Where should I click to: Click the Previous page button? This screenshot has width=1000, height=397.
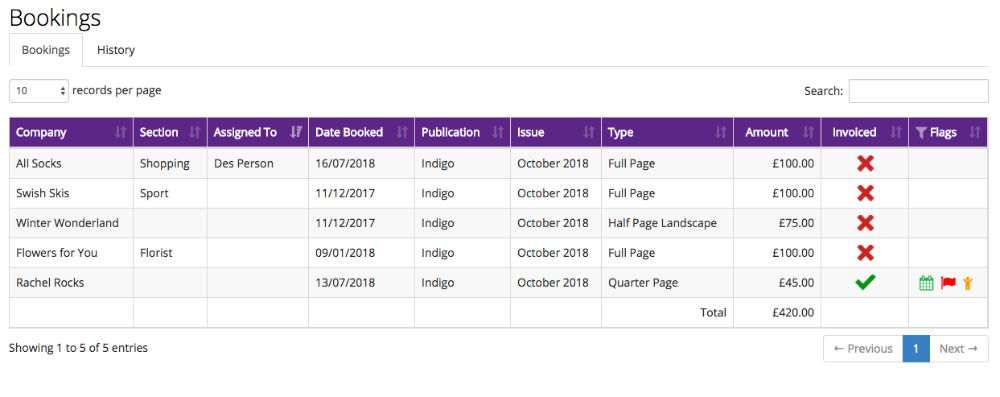pyautogui.click(x=863, y=348)
